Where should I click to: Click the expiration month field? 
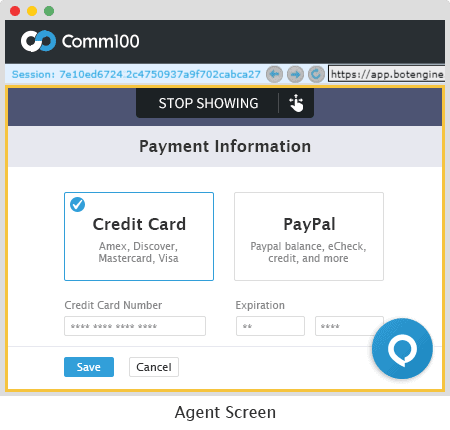270,326
